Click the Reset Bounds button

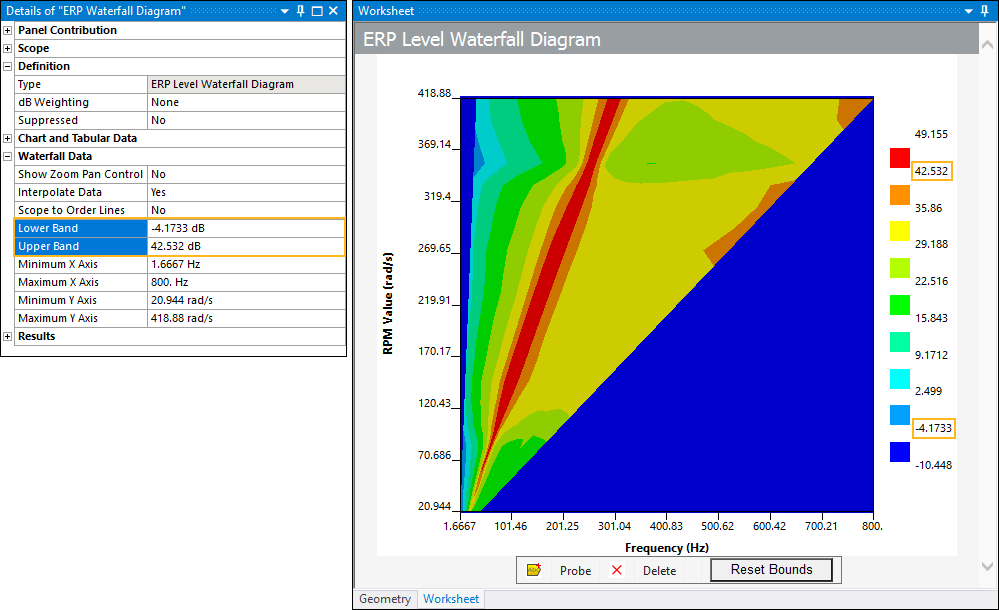click(772, 570)
